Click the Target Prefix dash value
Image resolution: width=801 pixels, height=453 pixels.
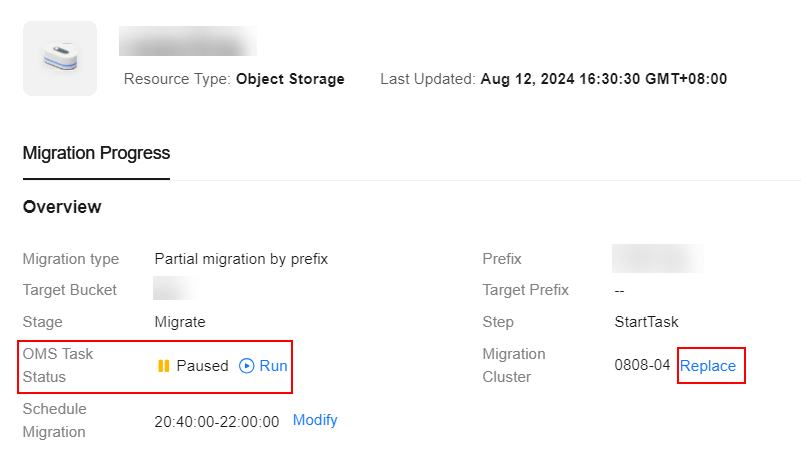[619, 291]
